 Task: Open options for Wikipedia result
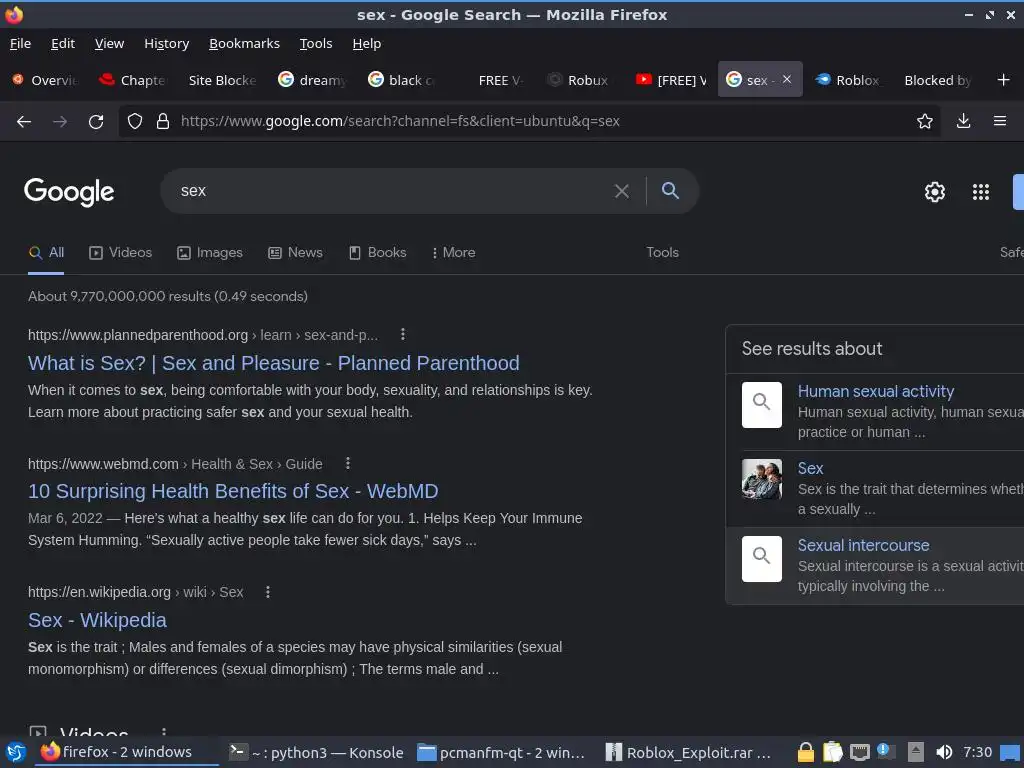268,592
